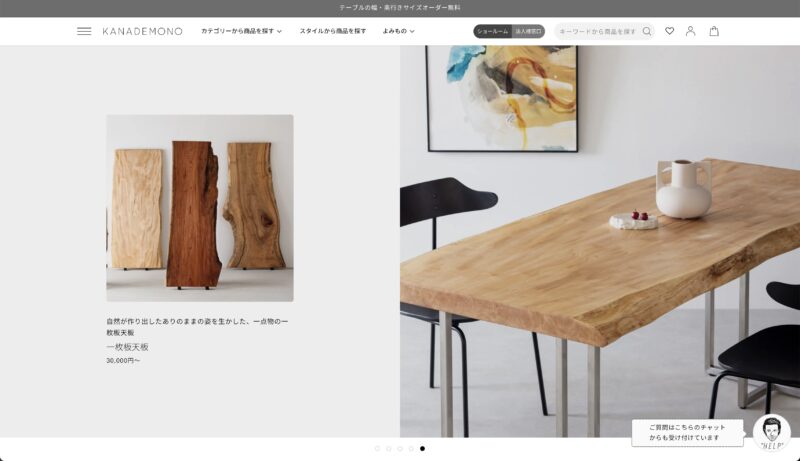Open the HELP chat face icon

pyautogui.click(x=771, y=432)
